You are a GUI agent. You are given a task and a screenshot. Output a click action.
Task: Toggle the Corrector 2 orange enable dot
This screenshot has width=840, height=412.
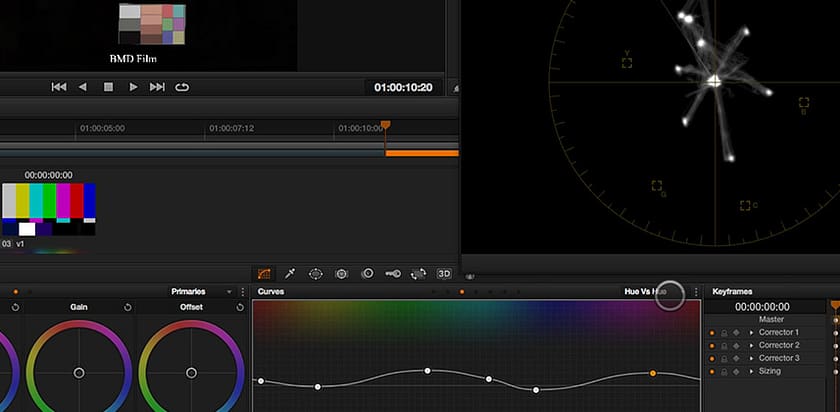click(x=711, y=346)
